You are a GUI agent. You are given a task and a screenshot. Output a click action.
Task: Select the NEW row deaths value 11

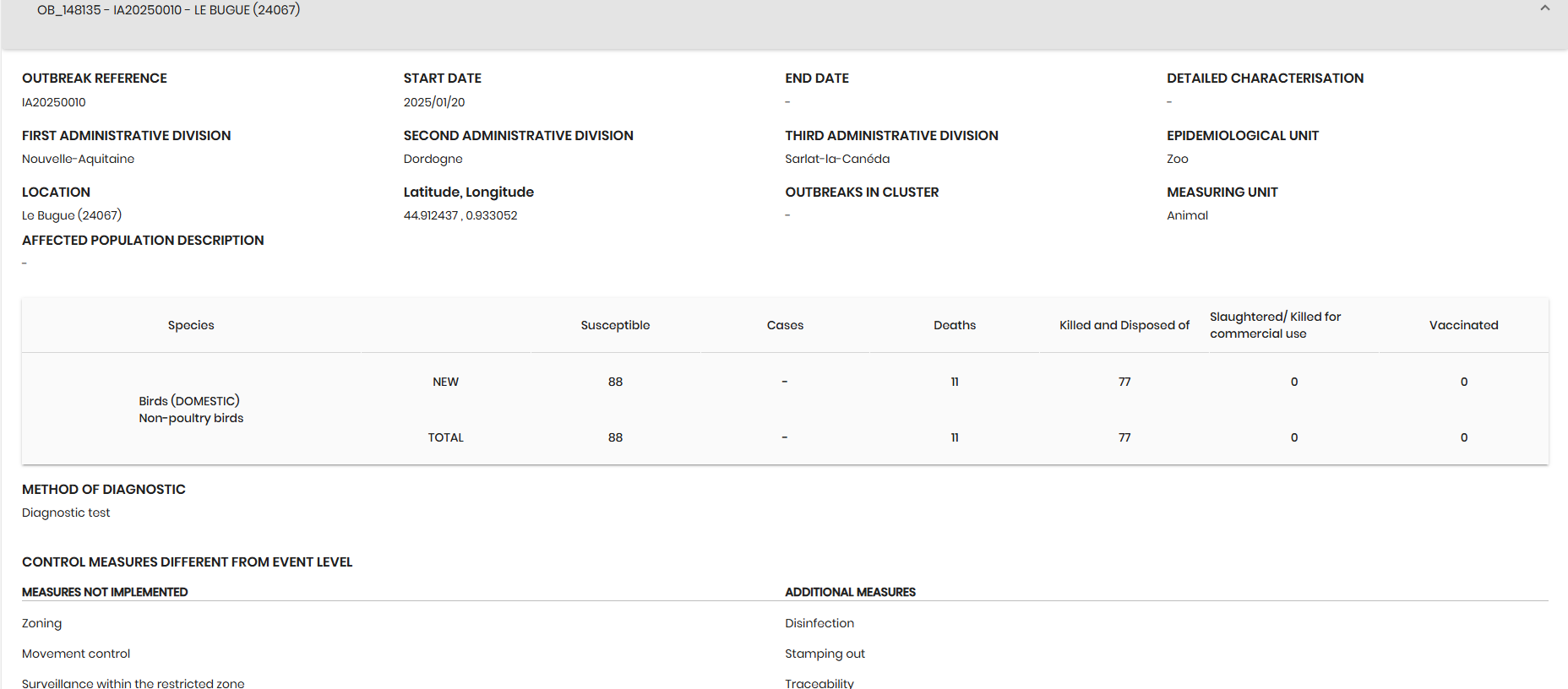(x=955, y=382)
